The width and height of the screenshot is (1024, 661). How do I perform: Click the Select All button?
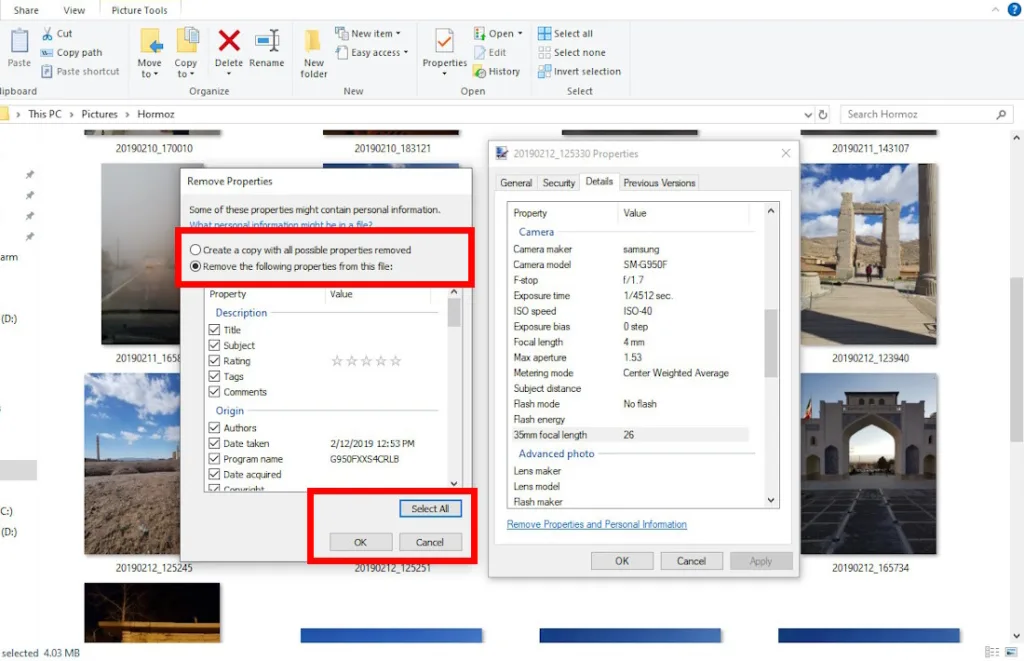click(x=430, y=508)
